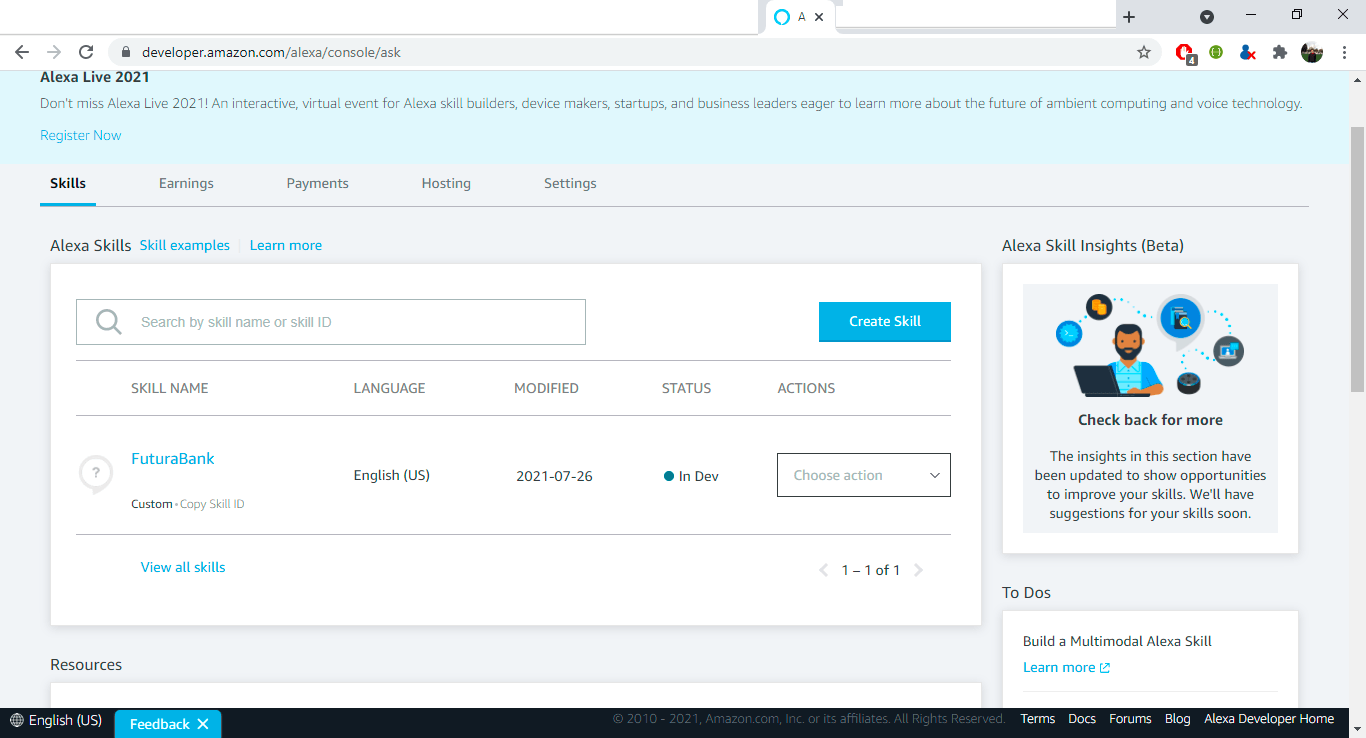
Task: Focus the skill name search field
Action: coord(331,322)
